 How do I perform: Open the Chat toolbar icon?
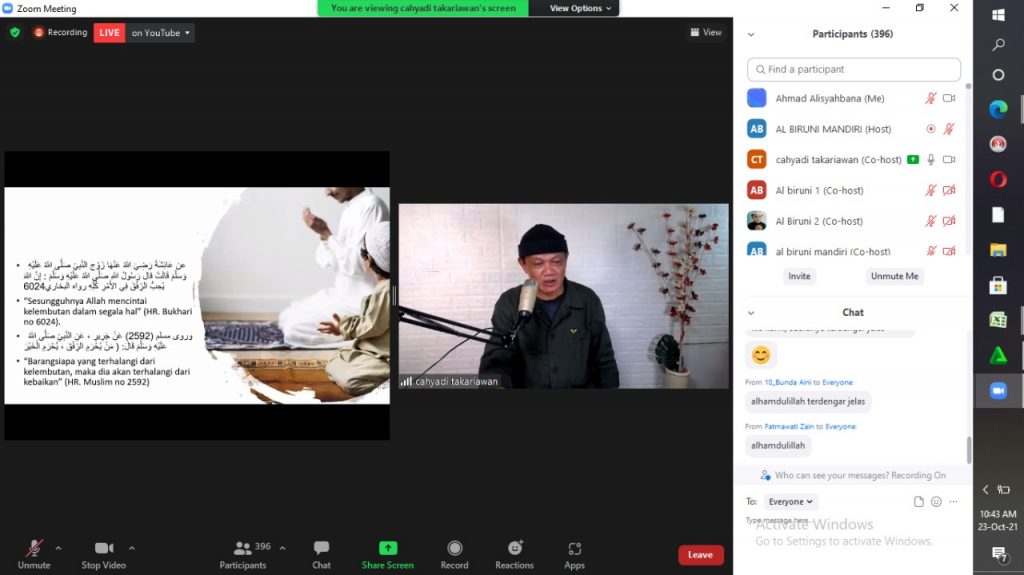coord(321,548)
